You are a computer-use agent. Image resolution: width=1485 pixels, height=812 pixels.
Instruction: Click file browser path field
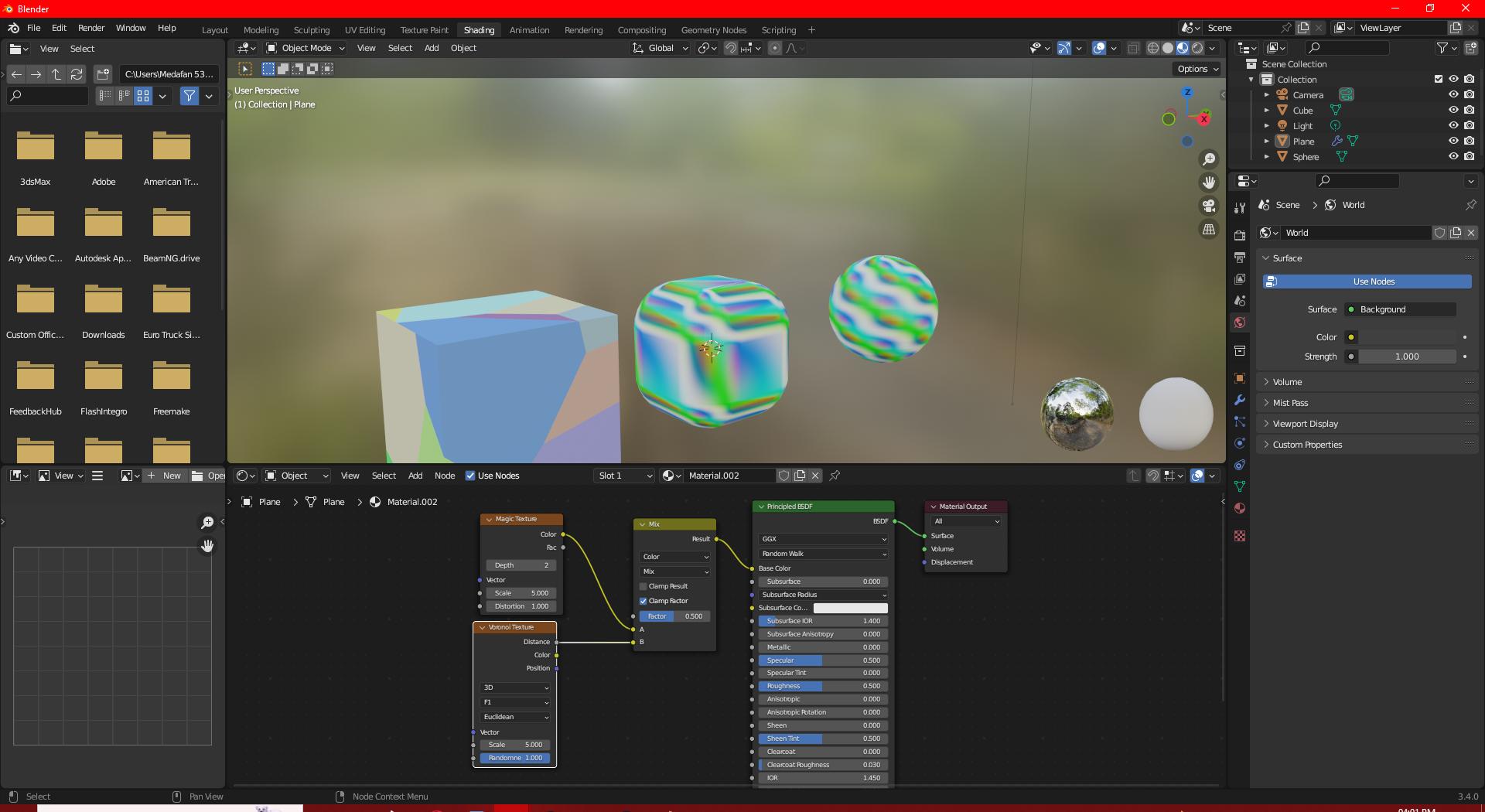(169, 74)
